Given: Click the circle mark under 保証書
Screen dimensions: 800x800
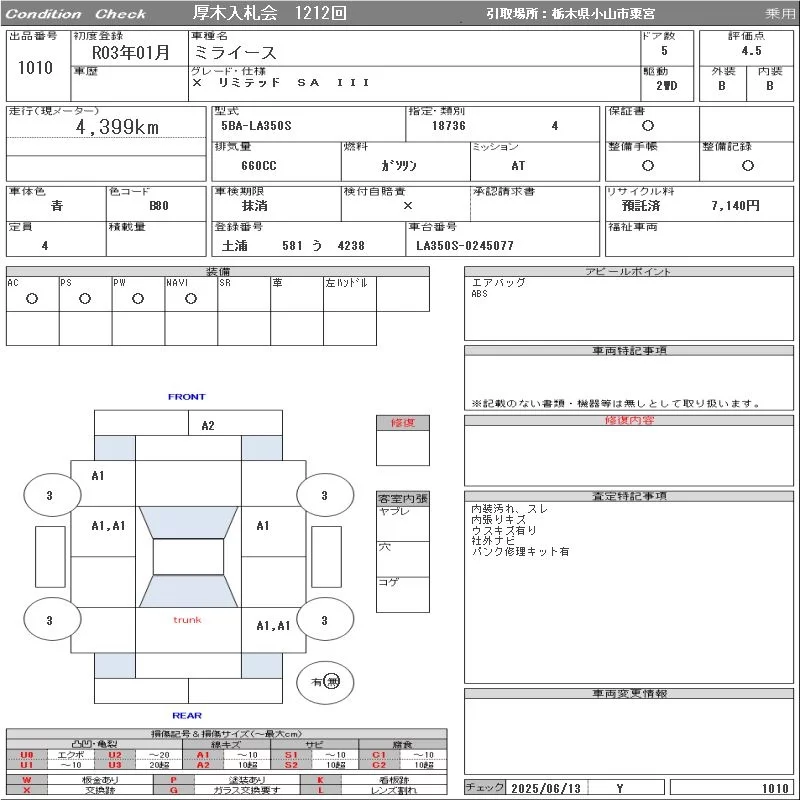Looking at the screenshot, I should 647,126.
